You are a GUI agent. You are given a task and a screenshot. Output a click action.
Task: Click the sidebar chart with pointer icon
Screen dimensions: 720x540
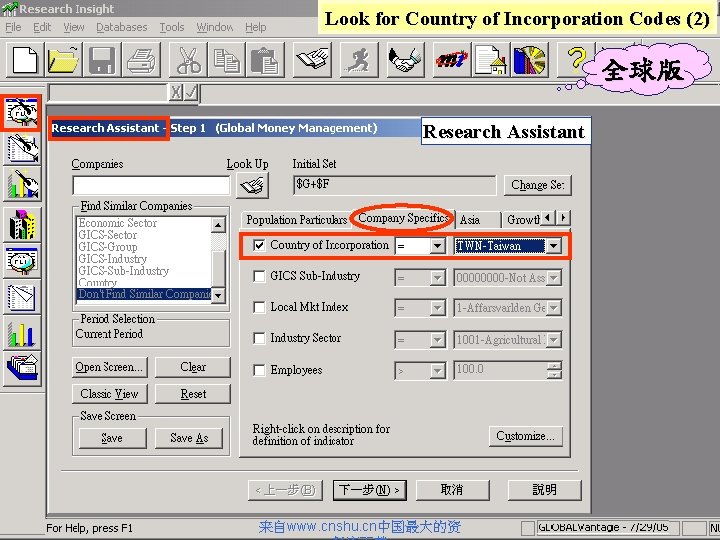22,184
